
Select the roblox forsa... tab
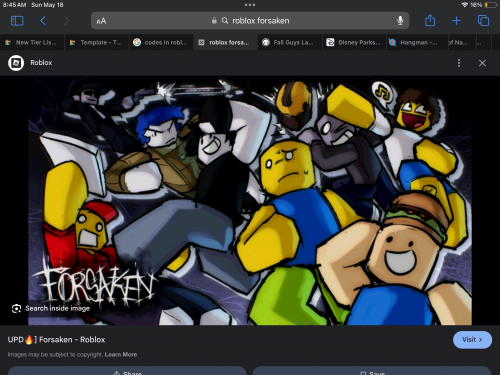click(226, 42)
